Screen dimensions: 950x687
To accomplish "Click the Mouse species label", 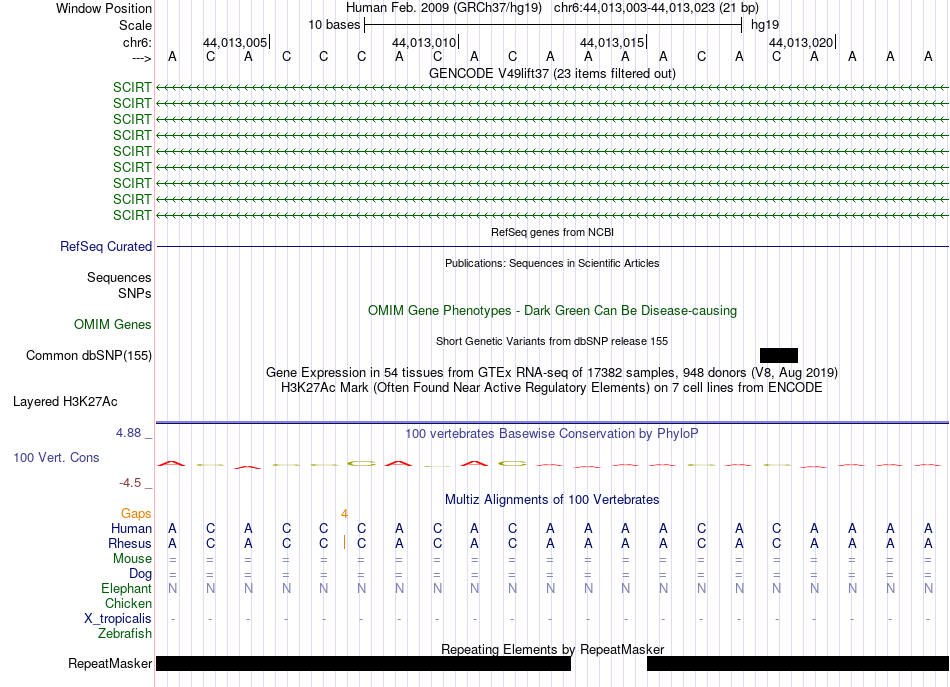I will coord(132,559).
